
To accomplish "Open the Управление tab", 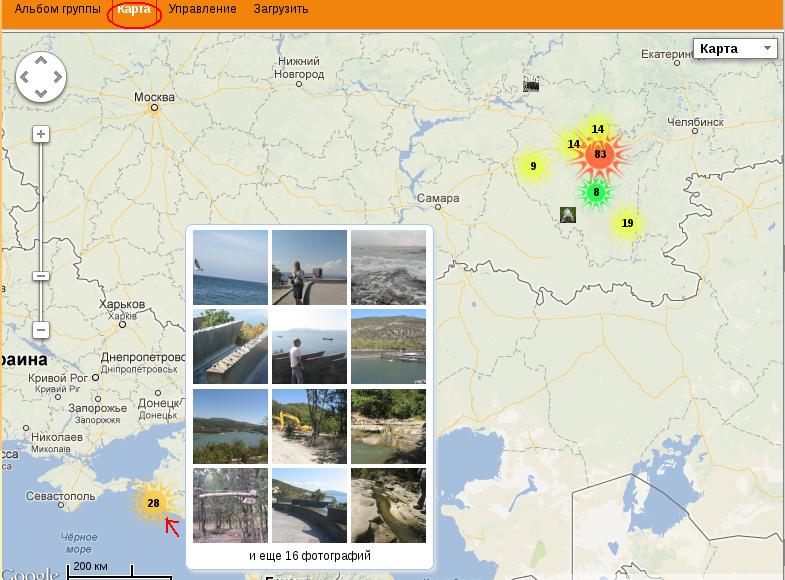I will [x=202, y=9].
